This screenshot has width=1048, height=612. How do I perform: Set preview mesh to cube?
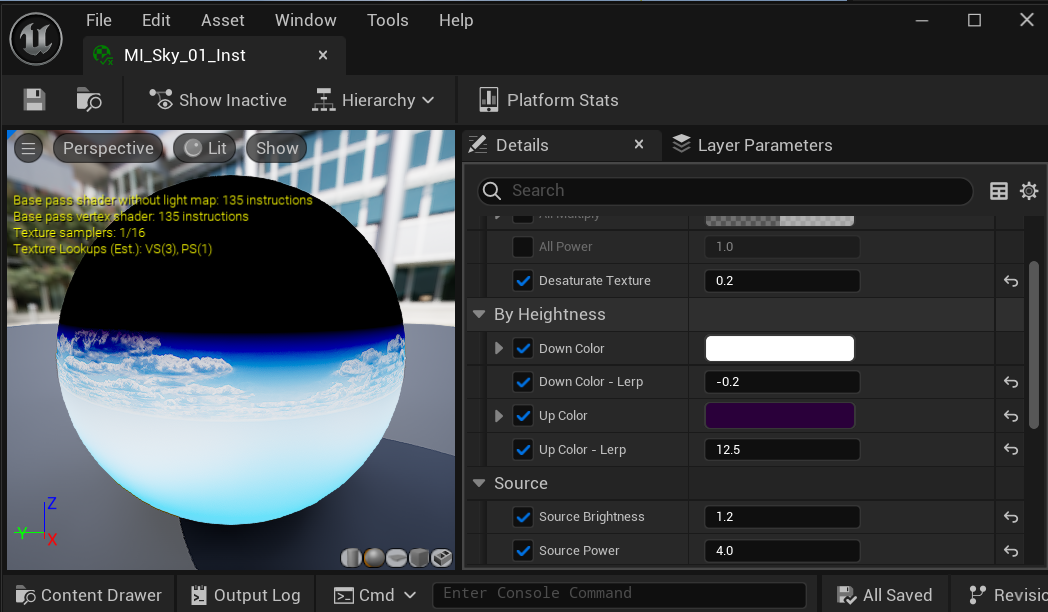pyautogui.click(x=418, y=557)
